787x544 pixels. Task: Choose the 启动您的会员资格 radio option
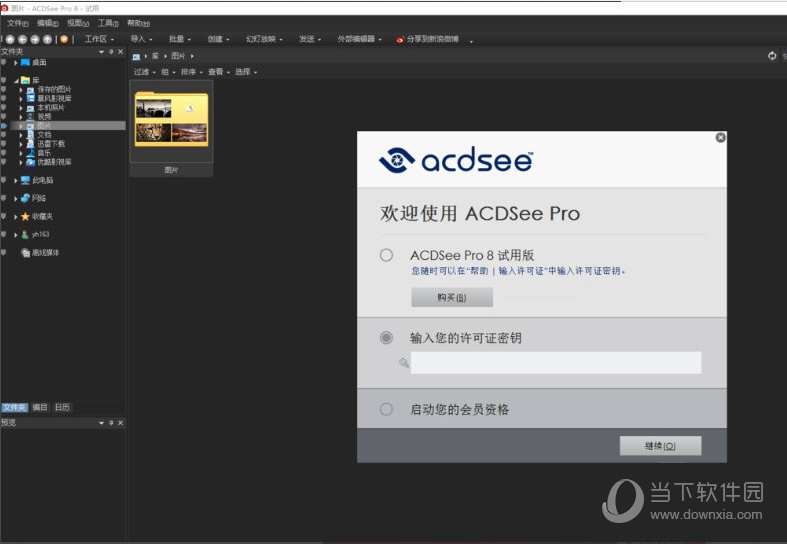click(x=386, y=409)
